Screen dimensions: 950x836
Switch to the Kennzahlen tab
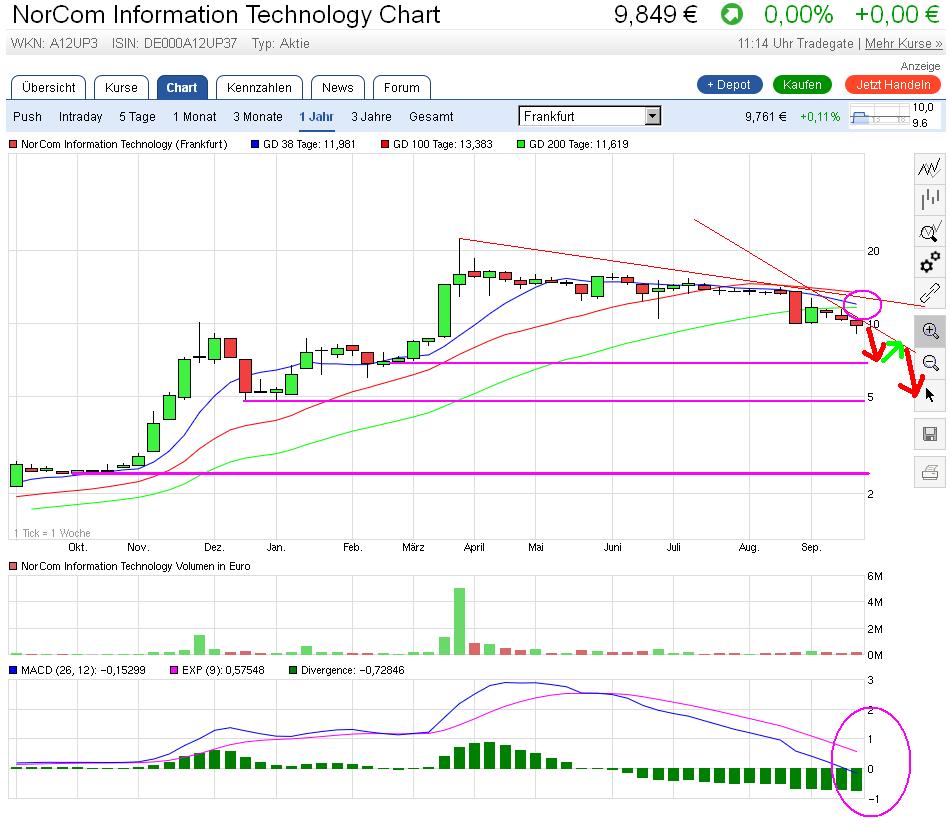(259, 88)
